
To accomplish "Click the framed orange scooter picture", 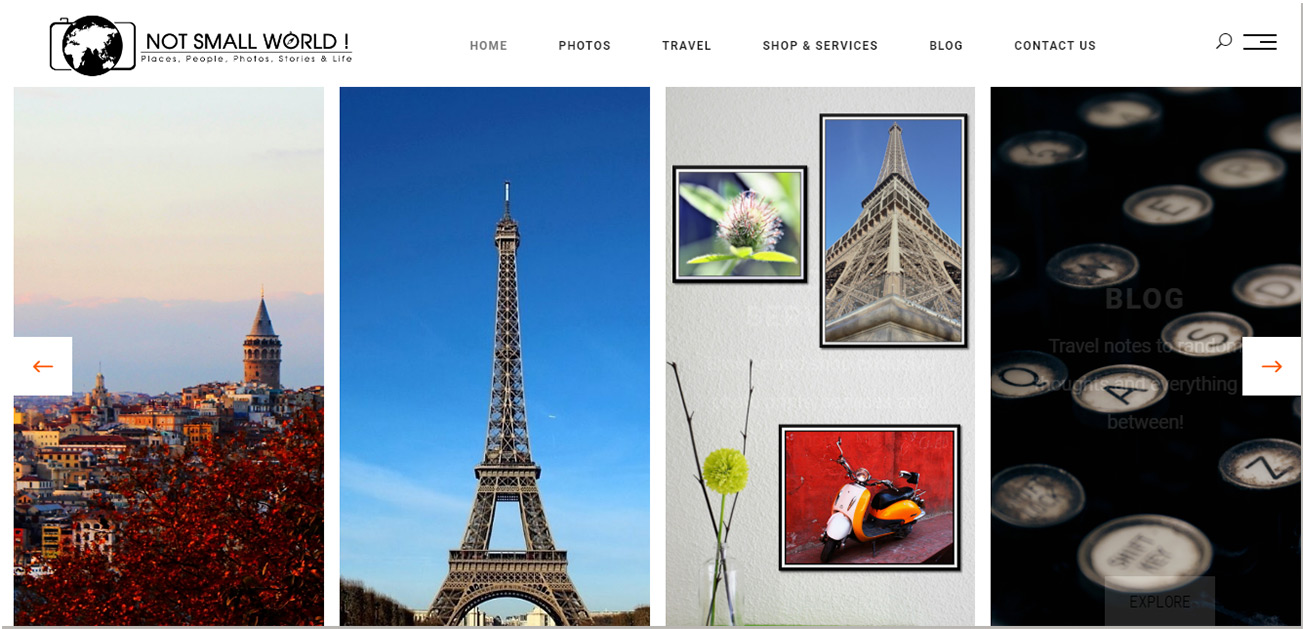I will click(869, 497).
